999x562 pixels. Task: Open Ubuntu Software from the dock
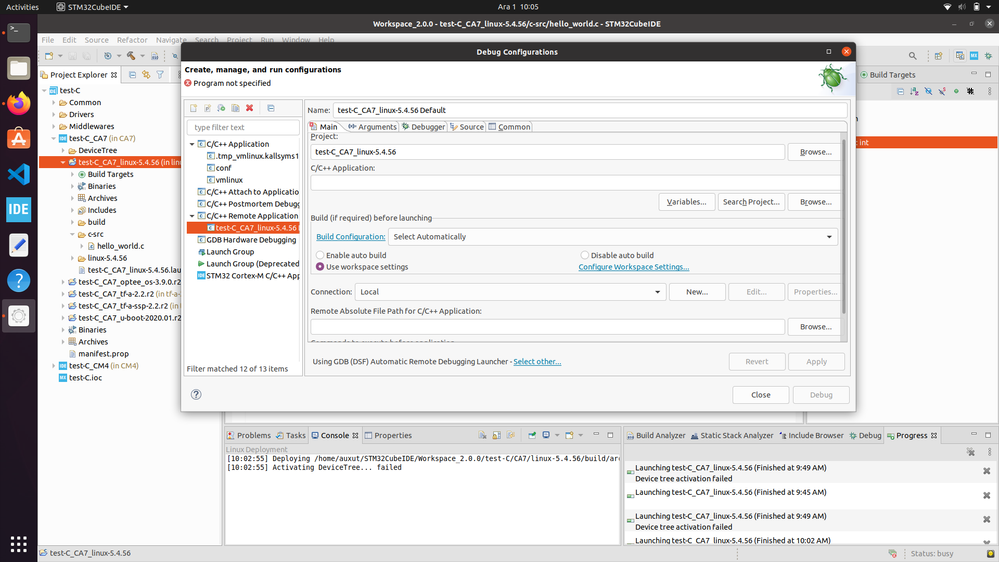(18, 138)
